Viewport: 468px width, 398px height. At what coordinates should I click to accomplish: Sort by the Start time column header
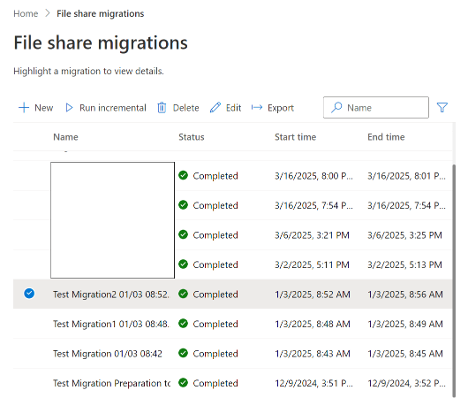295,137
